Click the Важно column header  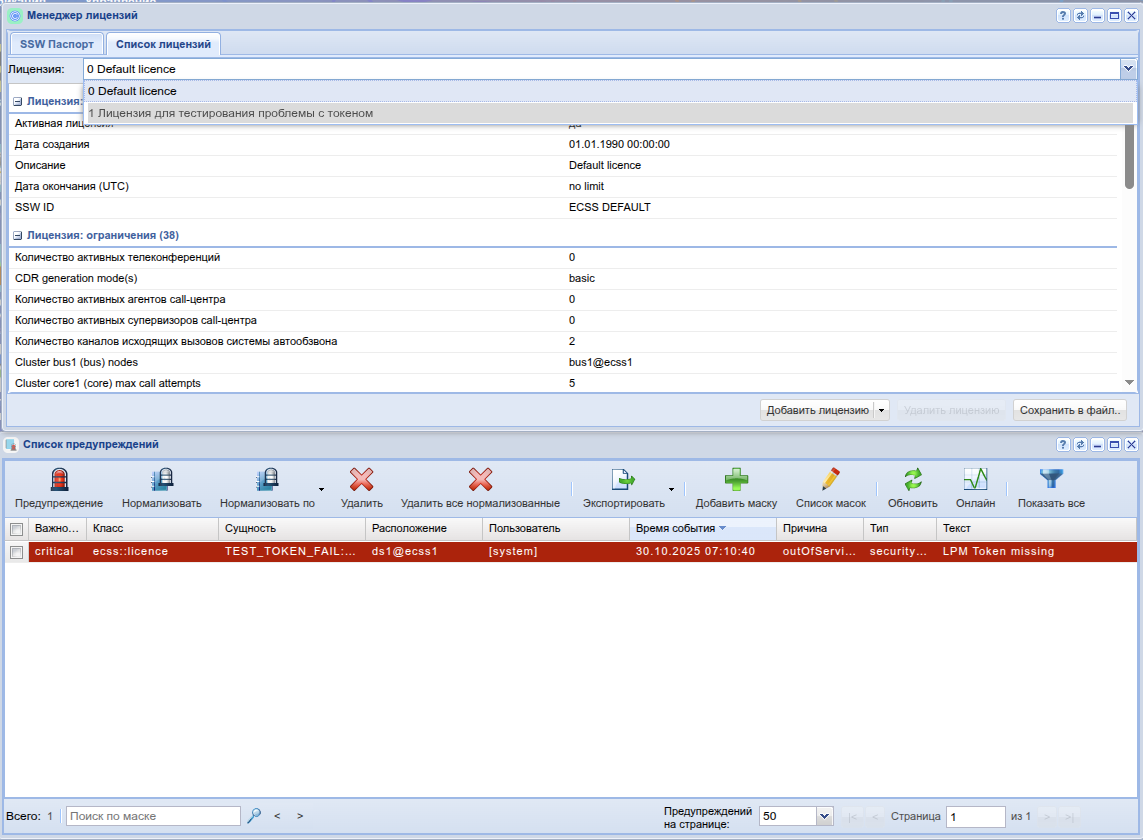(x=57, y=528)
